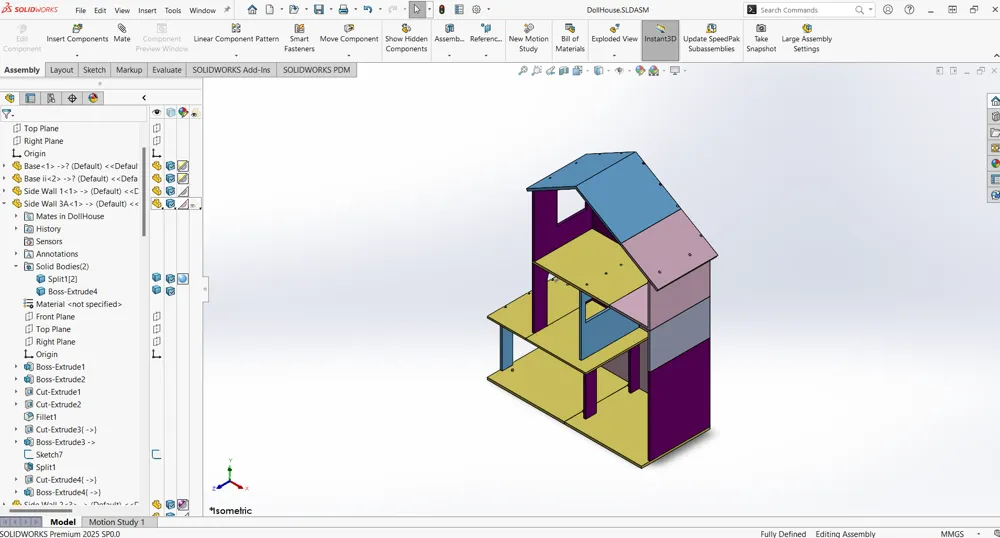Click Update SpeedPak Subassemblies

coord(711,38)
